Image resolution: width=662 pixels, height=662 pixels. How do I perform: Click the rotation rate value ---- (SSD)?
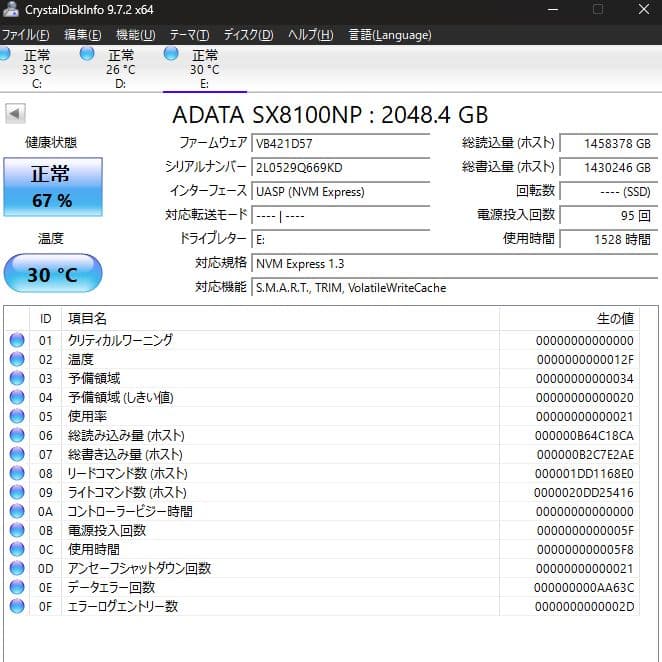(609, 192)
